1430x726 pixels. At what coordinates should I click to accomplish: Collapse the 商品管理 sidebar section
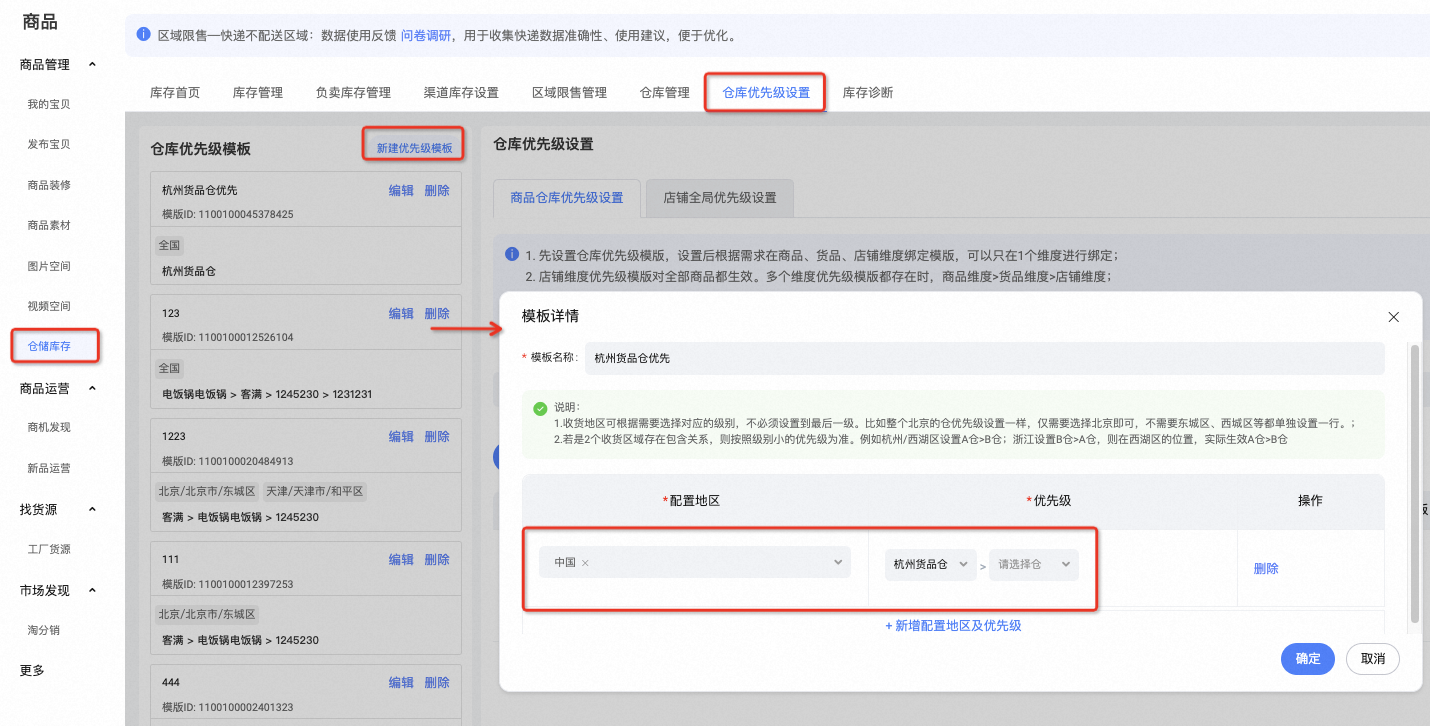(93, 64)
